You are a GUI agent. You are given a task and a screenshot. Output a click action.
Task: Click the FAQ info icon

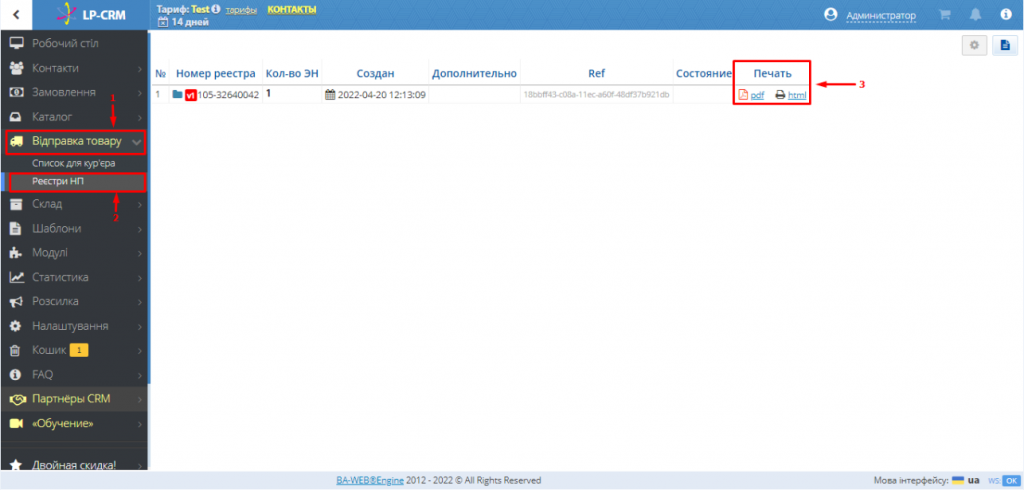pyautogui.click(x=17, y=374)
